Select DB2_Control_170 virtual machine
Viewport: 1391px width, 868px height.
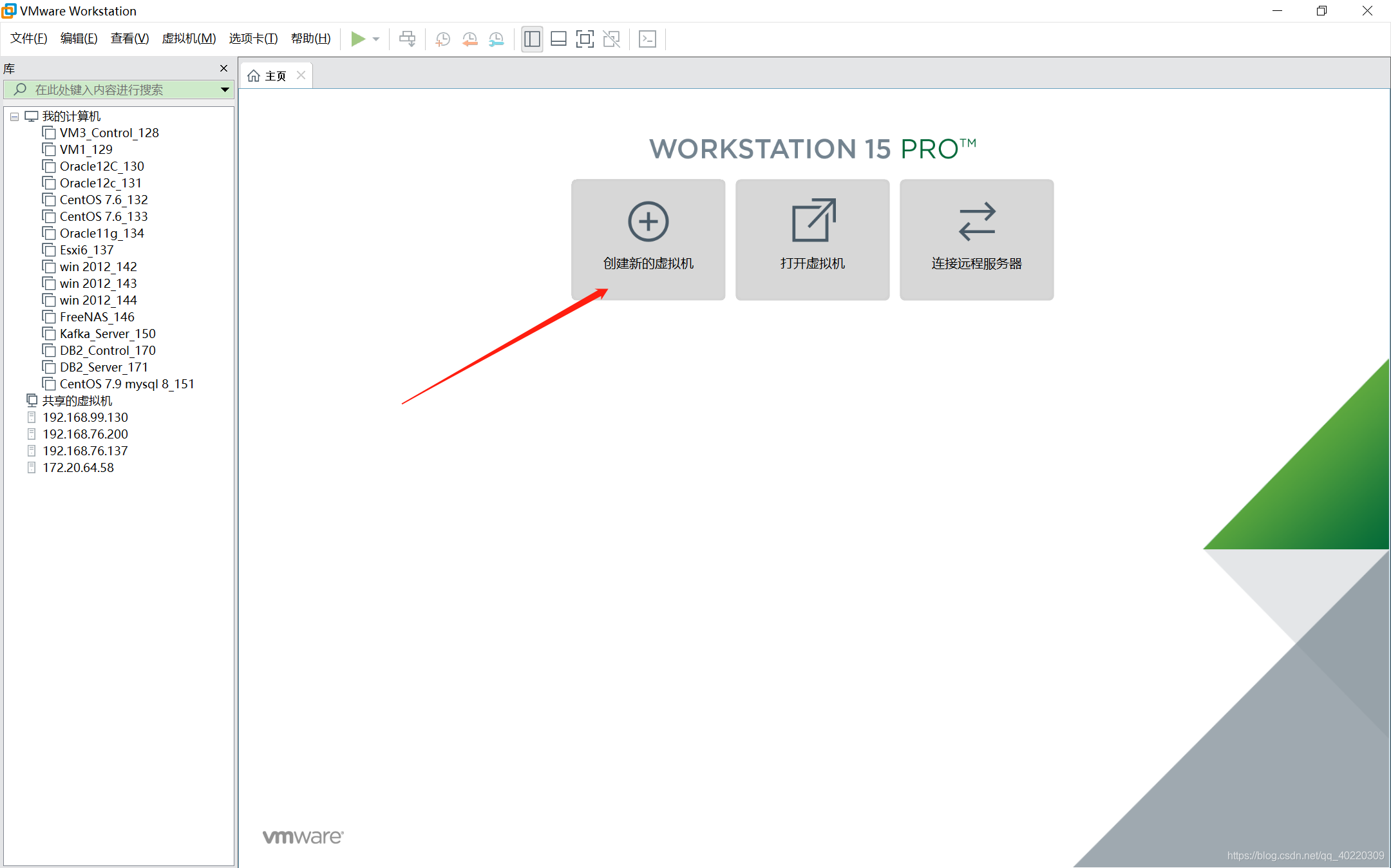pyautogui.click(x=108, y=350)
